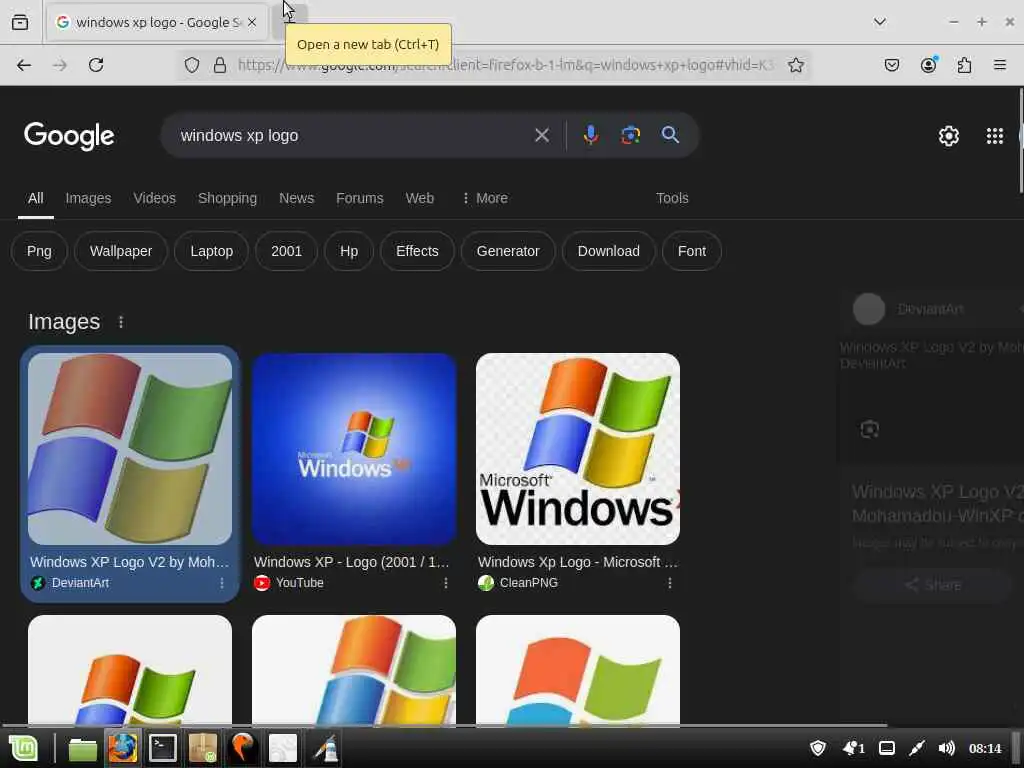
Task: Close the windows xp logo tab
Action: pos(252,22)
